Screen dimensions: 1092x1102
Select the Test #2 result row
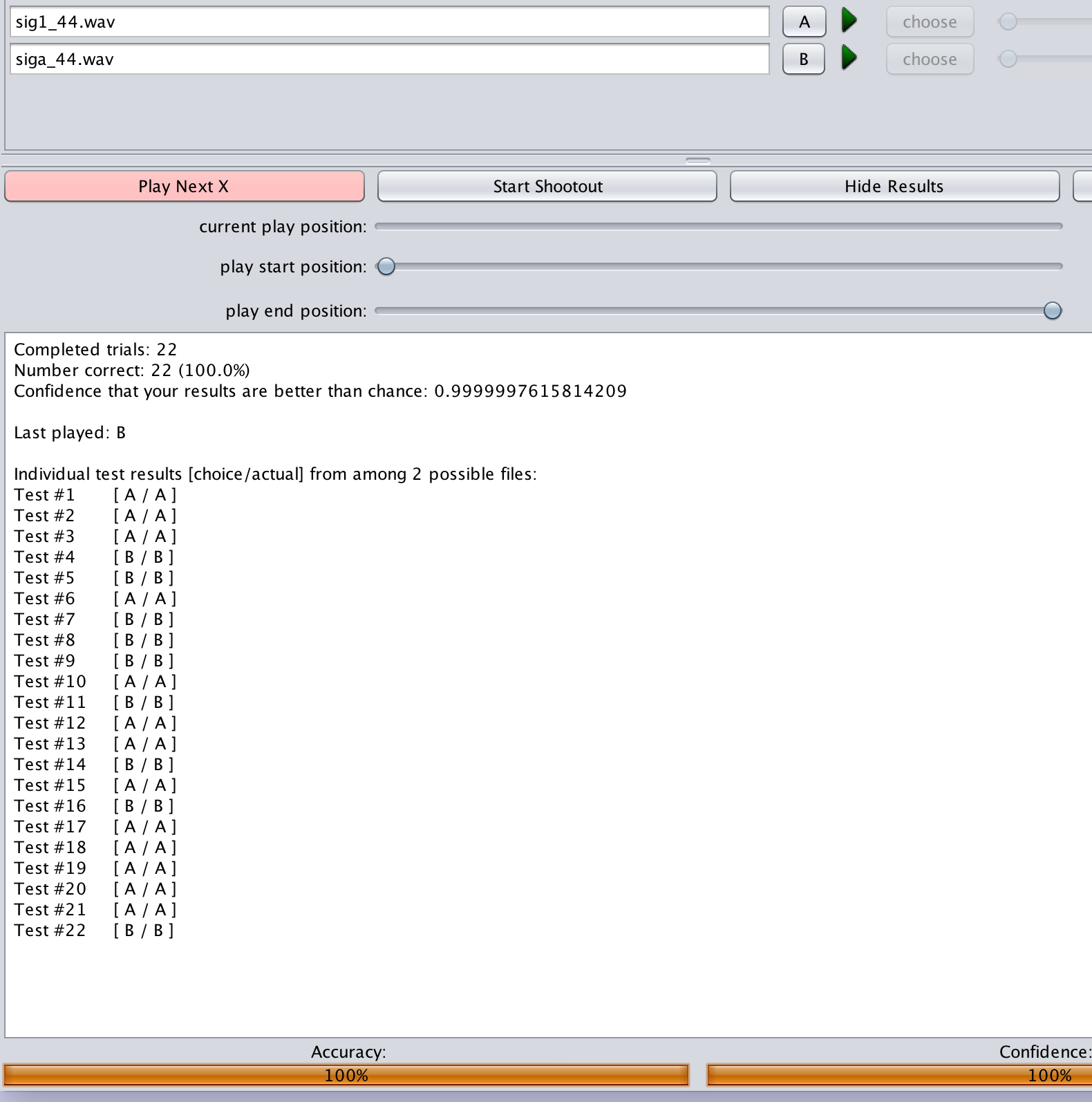click(95, 515)
